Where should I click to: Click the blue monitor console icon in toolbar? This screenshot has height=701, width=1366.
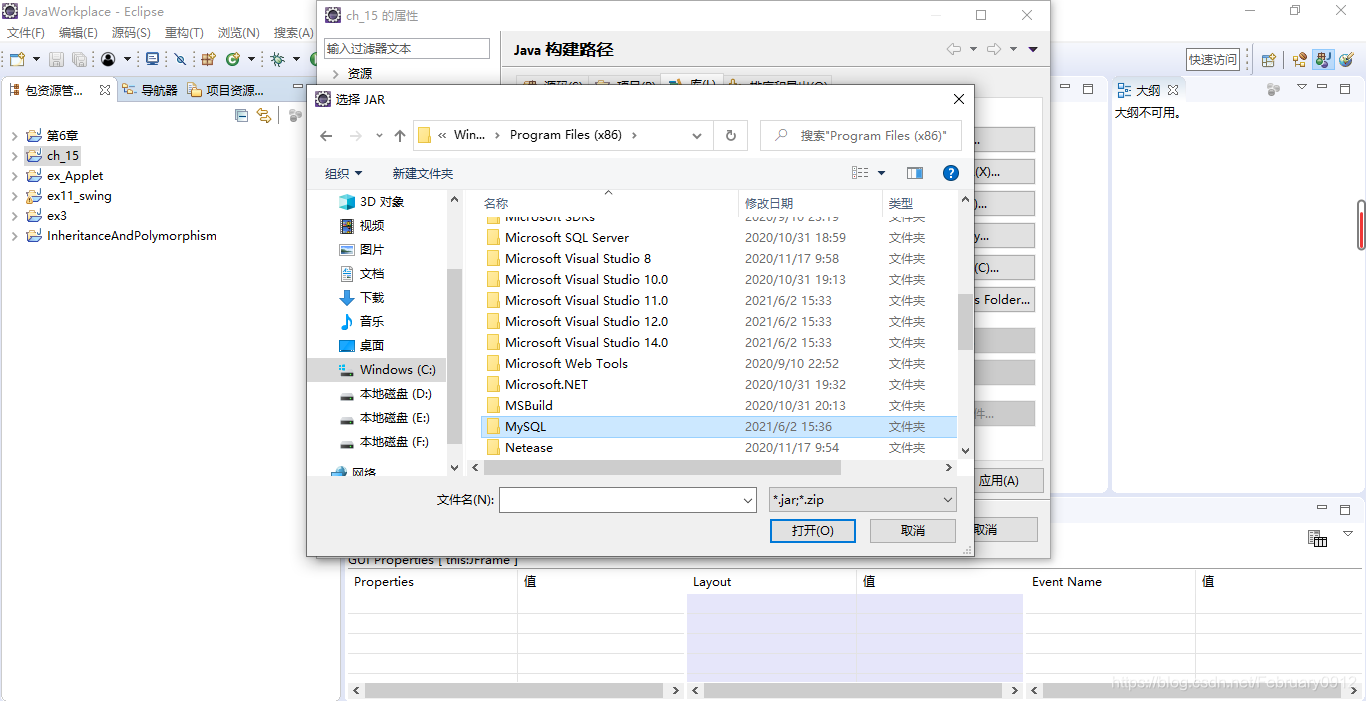click(x=153, y=60)
